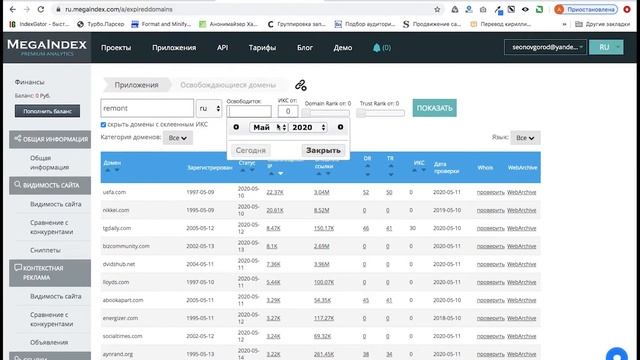640x360 pixels.
Task: Open the ru domain zone dropdown
Action: 209,108
